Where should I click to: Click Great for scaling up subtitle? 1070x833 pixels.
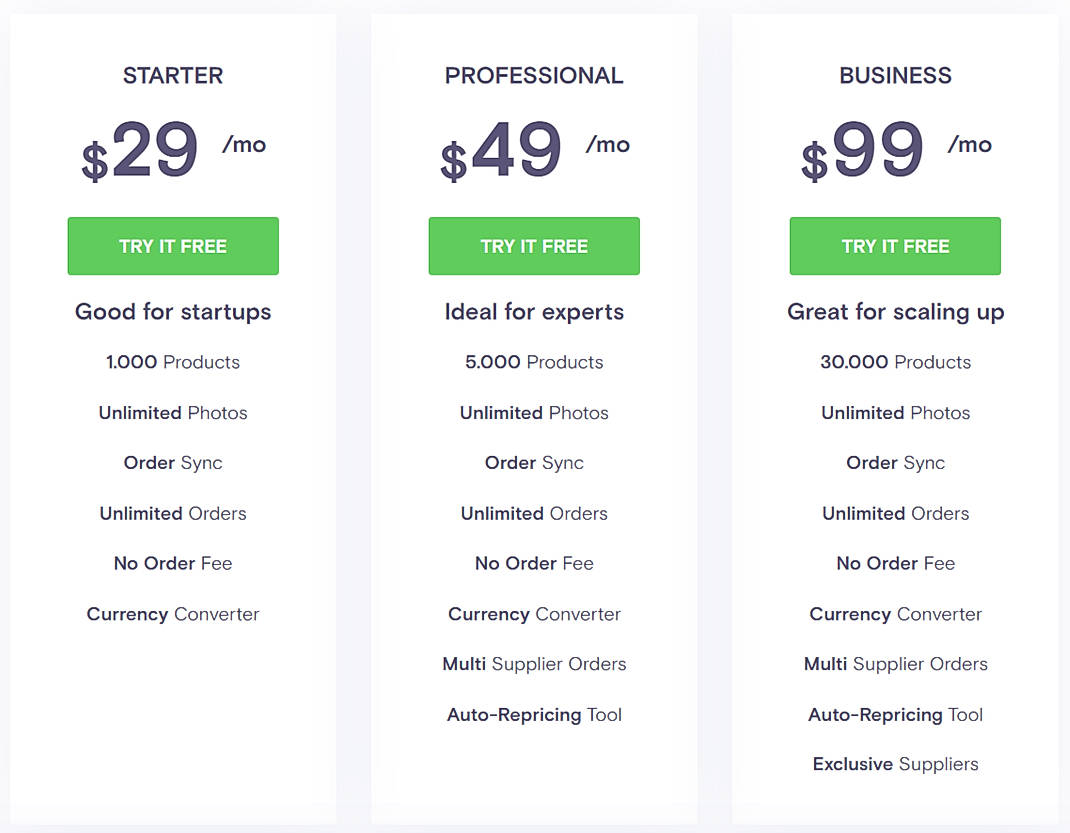click(894, 311)
